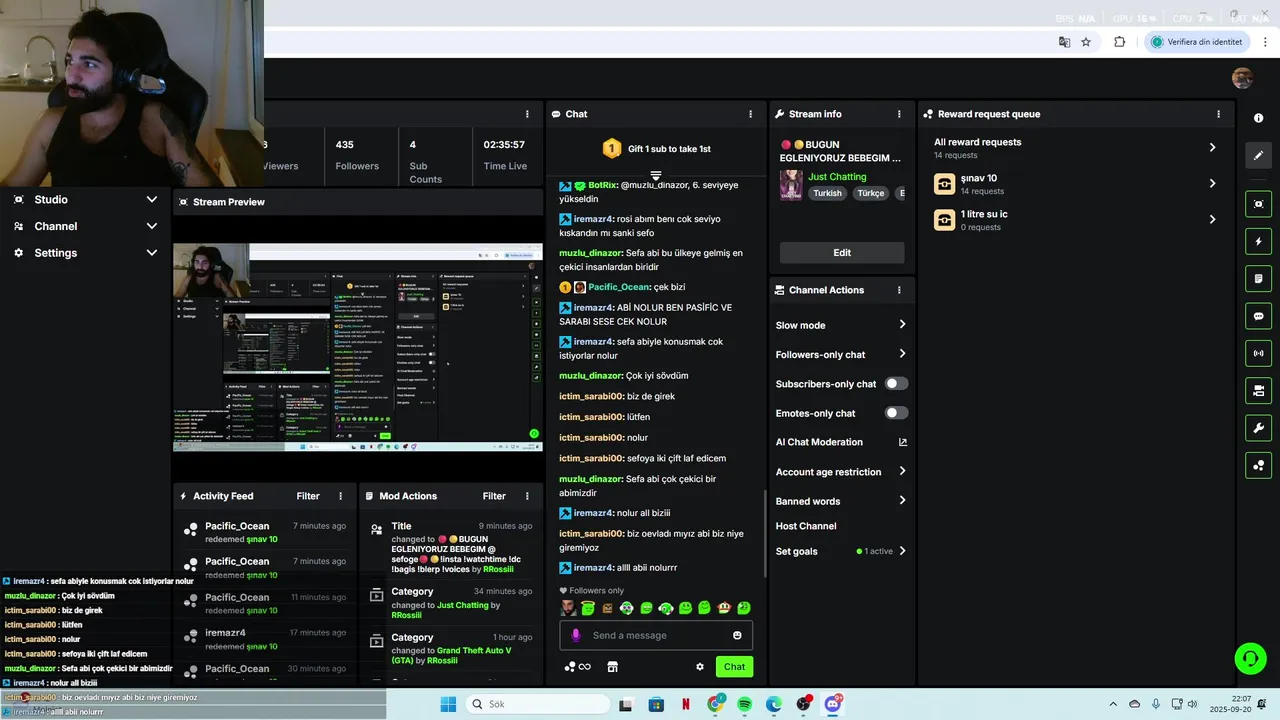Click Gift 1 sub to take 1st banner
The image size is (1280, 720).
(656, 149)
